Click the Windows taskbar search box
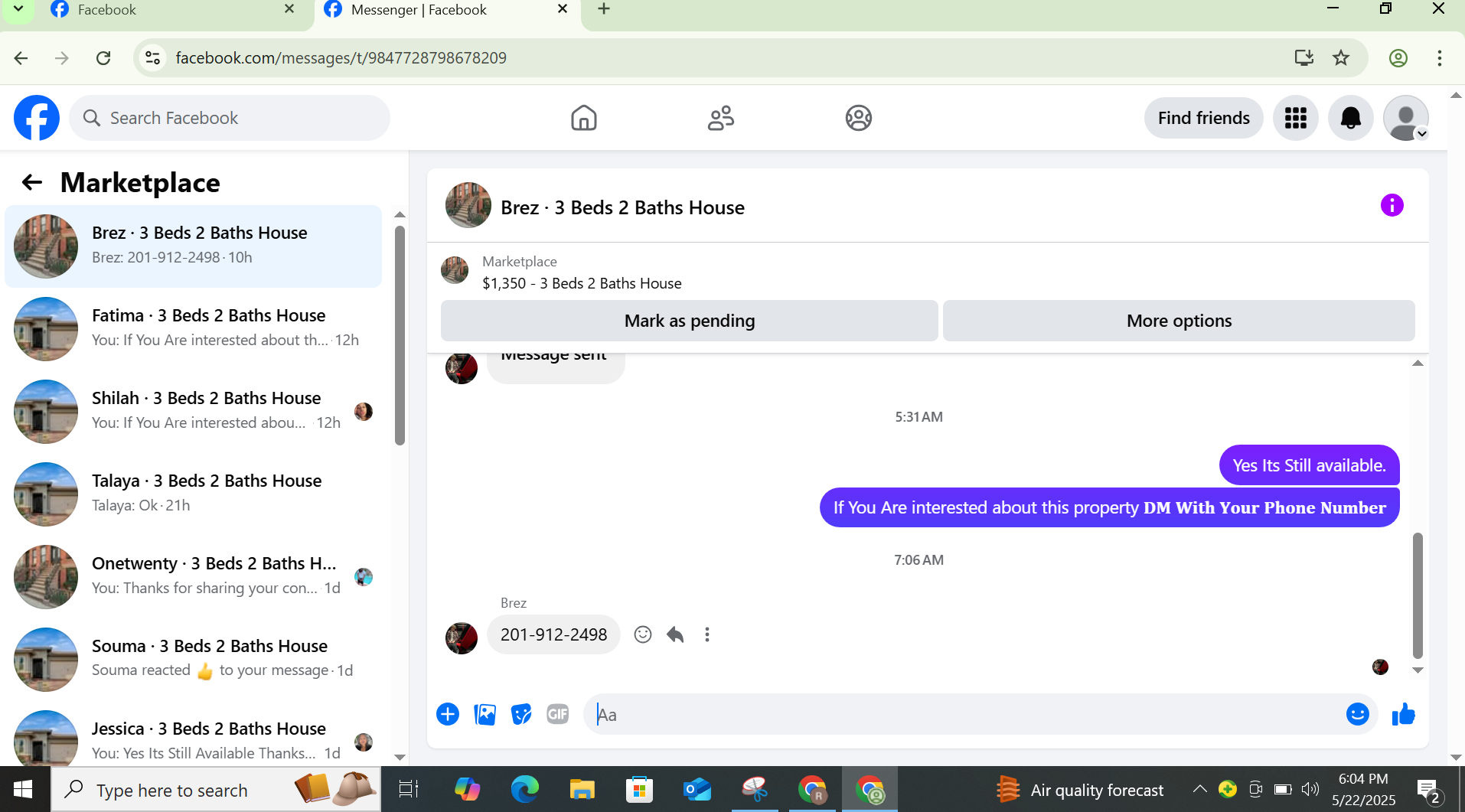The height and width of the screenshot is (812, 1465). point(216,789)
